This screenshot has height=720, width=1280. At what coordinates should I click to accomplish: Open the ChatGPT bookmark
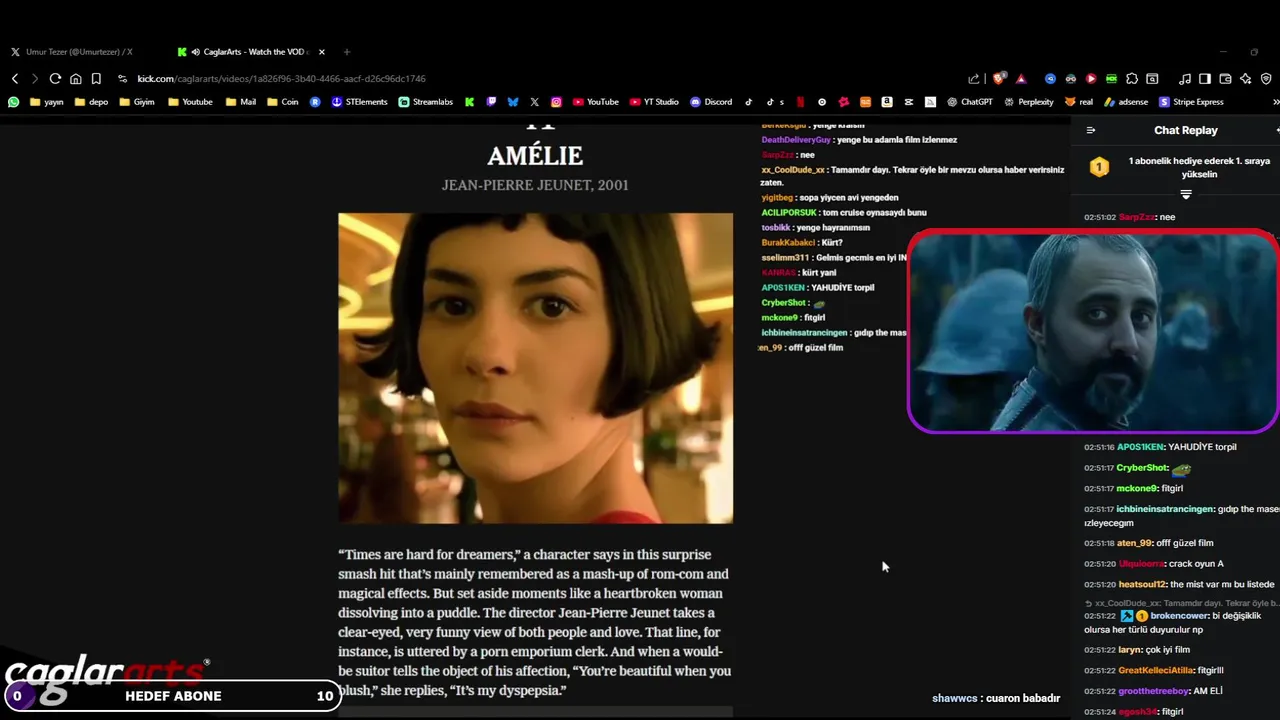pos(969,102)
